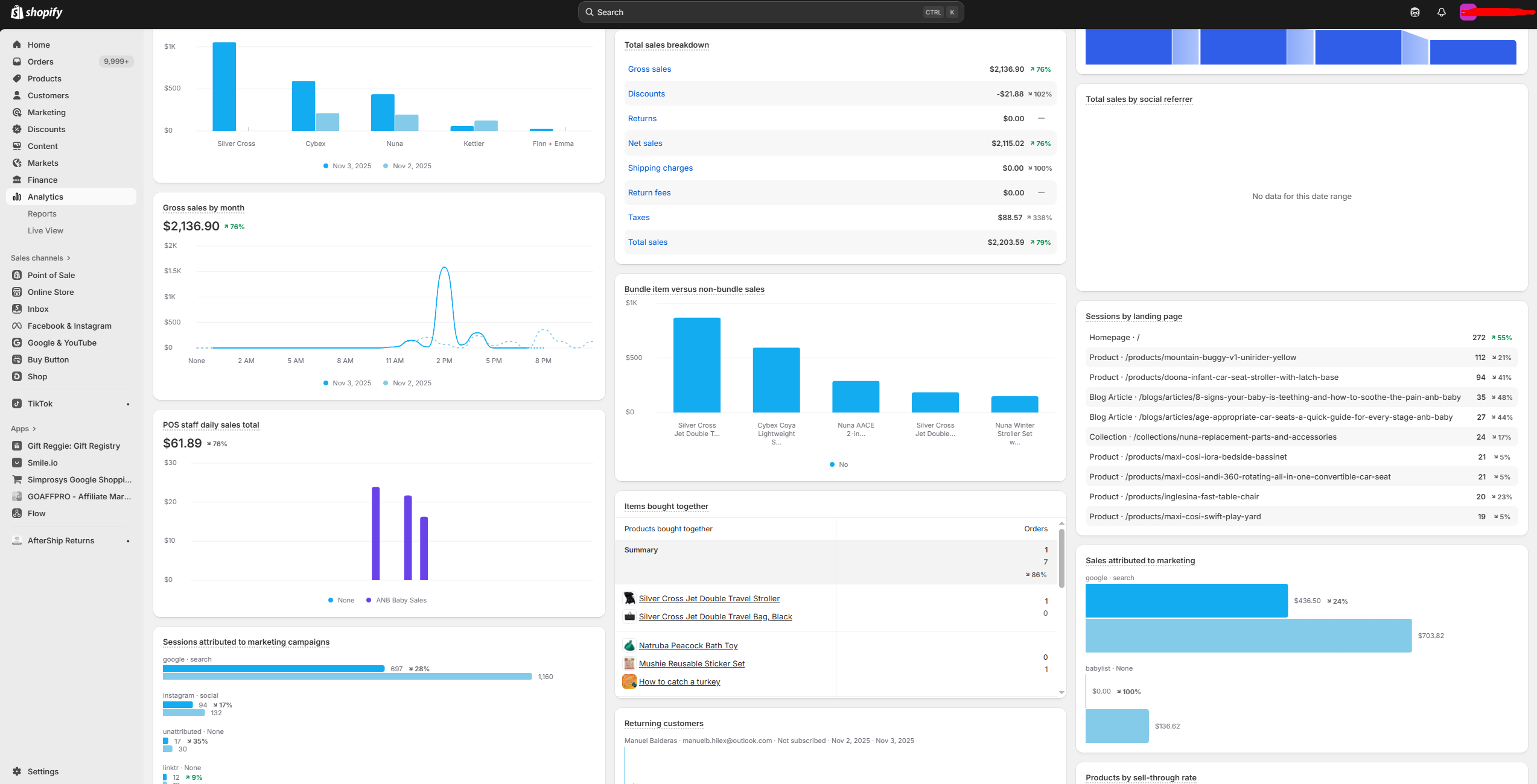The height and width of the screenshot is (784, 1537).
Task: Click the Discounts badge icon
Action: (x=17, y=129)
